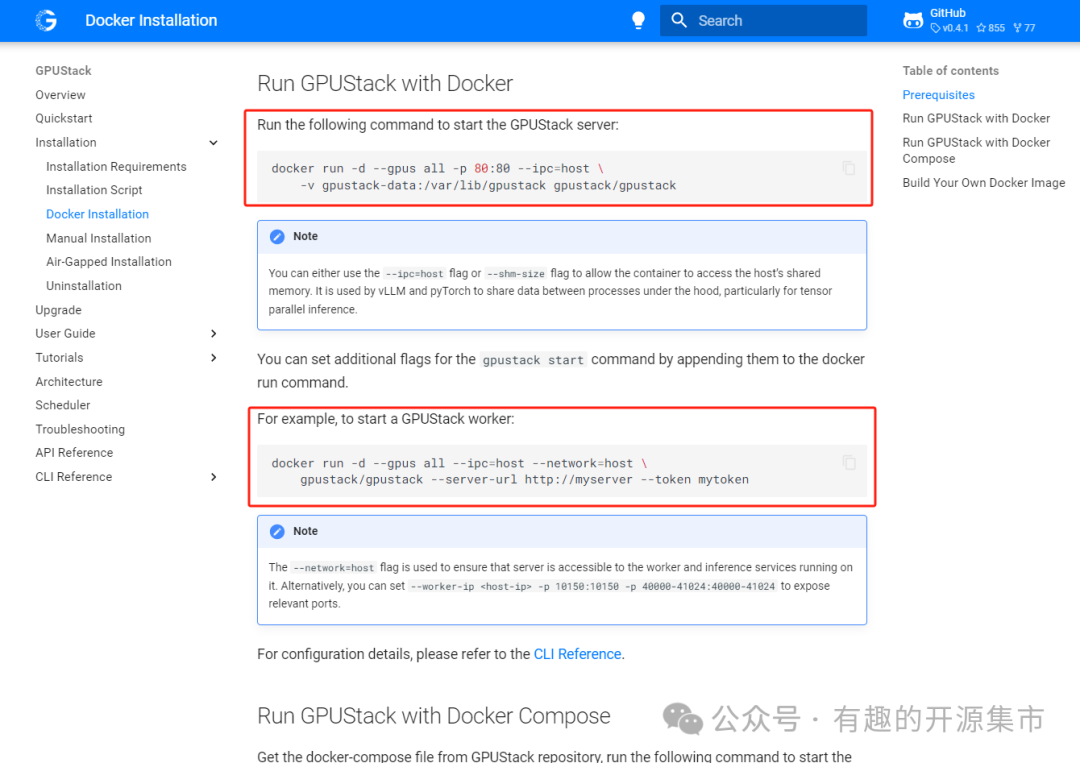1080x763 pixels.
Task: Open Installation Requirements page
Action: click(x=116, y=167)
